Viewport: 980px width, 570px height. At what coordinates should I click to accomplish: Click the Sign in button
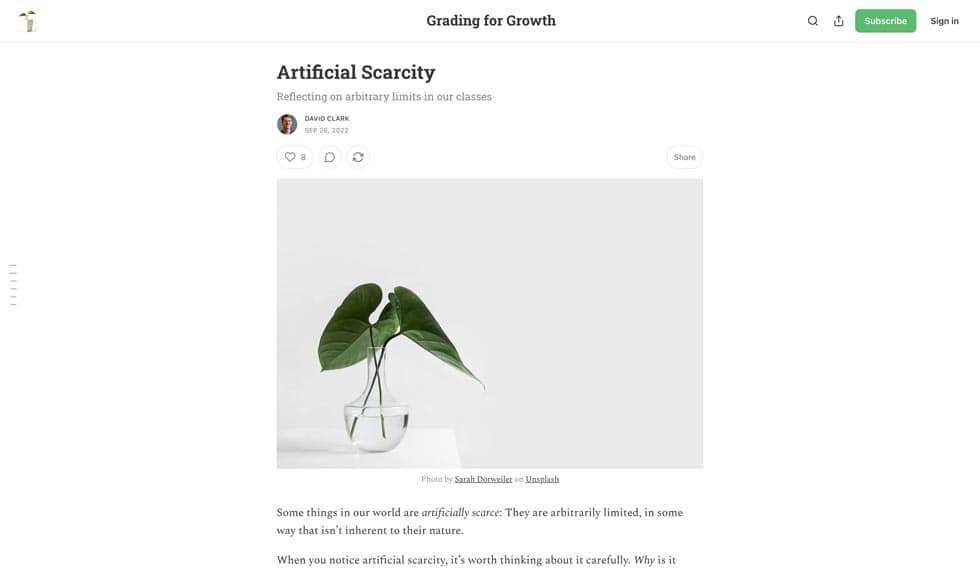click(x=944, y=21)
